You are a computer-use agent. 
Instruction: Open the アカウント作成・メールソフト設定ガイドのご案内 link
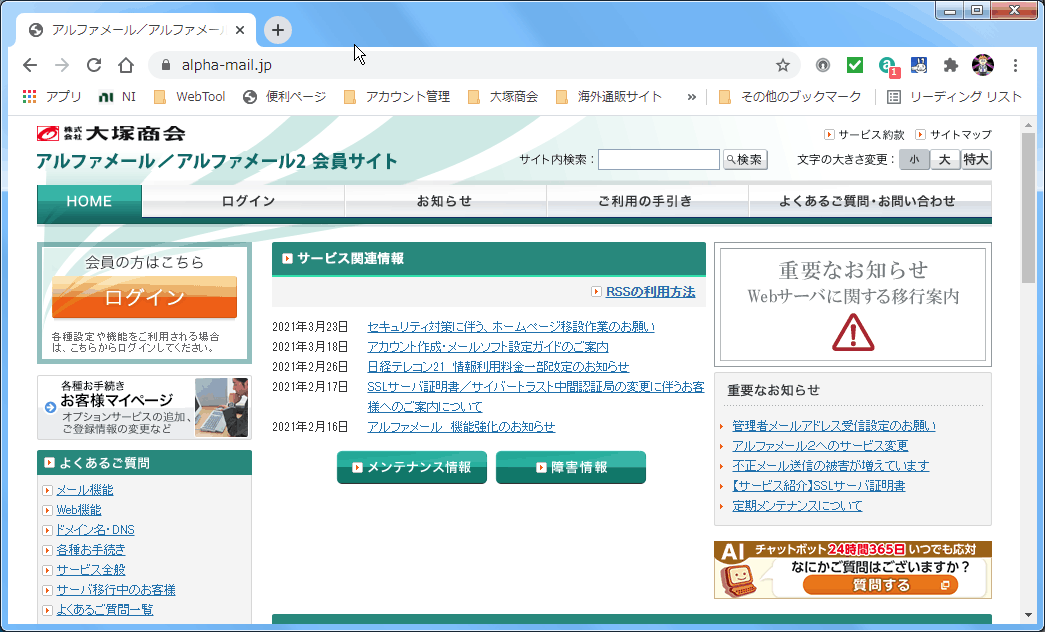pos(488,347)
